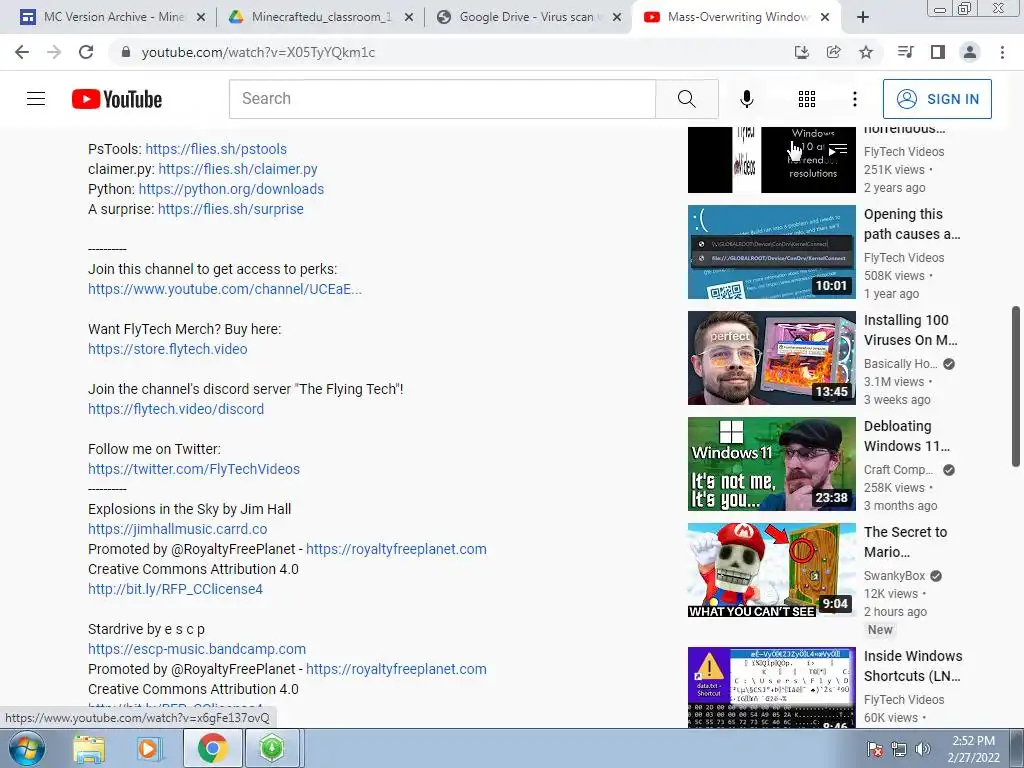Viewport: 1024px width, 768px height.
Task: Open 'The Secret to Mario' video thumbnail
Action: pos(771,570)
